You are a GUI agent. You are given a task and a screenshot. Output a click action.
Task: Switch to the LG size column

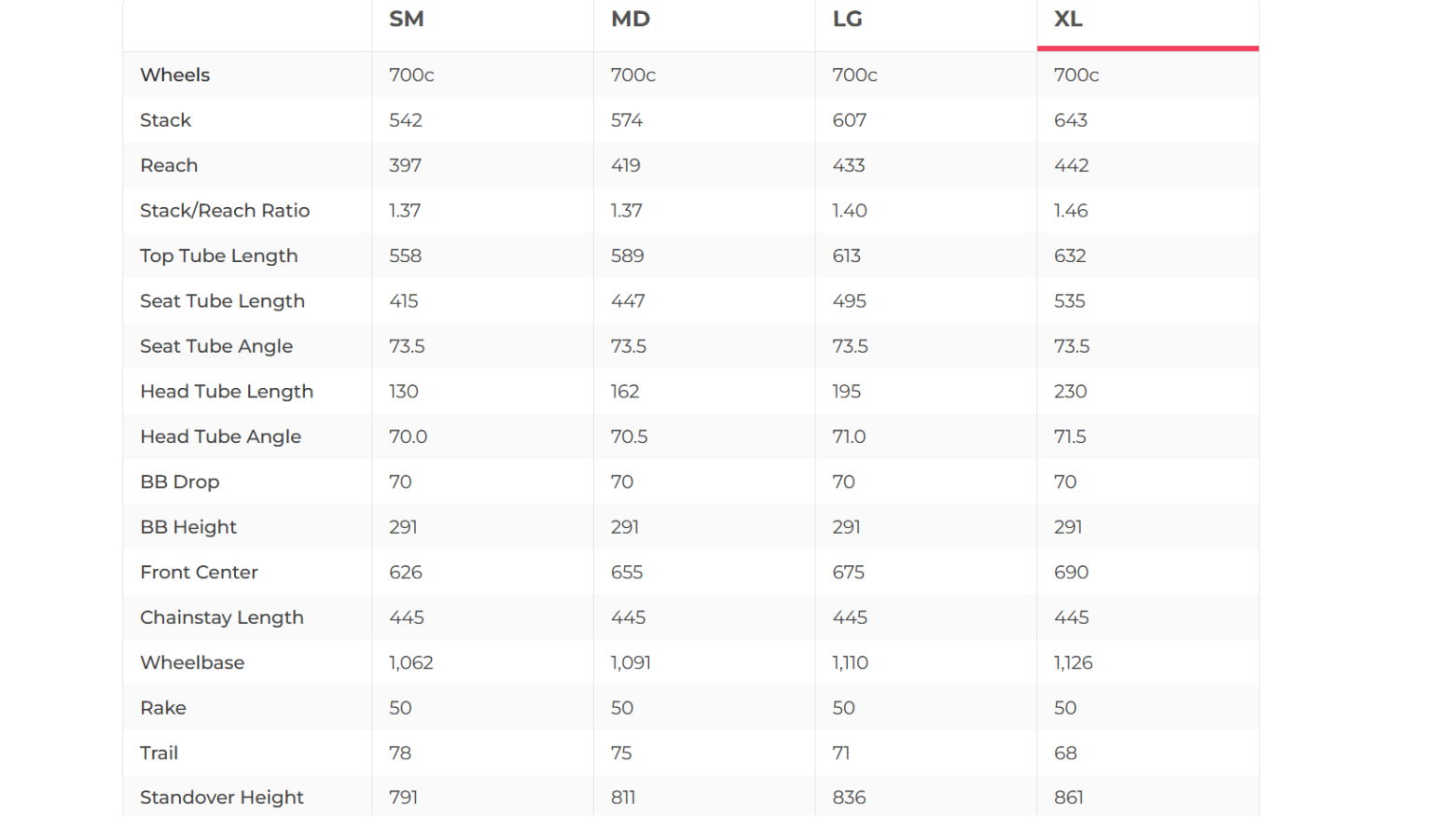click(x=847, y=20)
